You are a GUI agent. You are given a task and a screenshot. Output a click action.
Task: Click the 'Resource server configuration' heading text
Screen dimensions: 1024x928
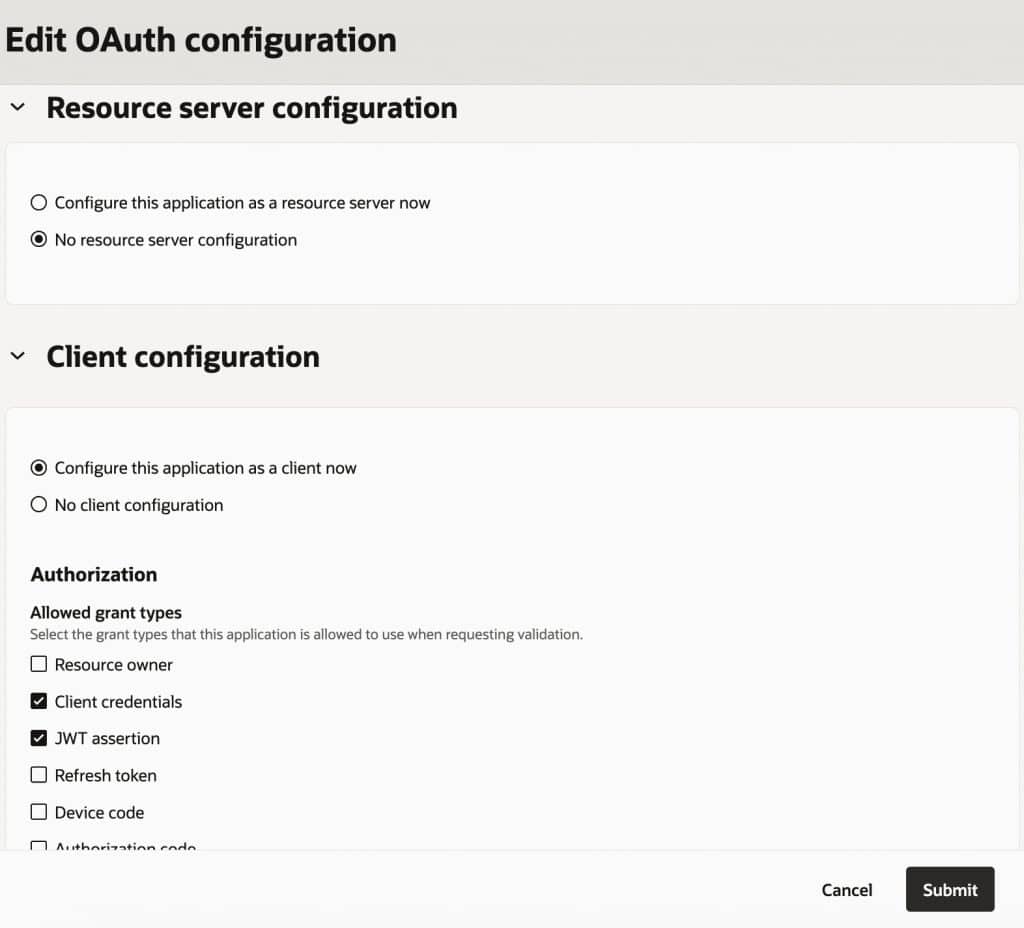(251, 107)
